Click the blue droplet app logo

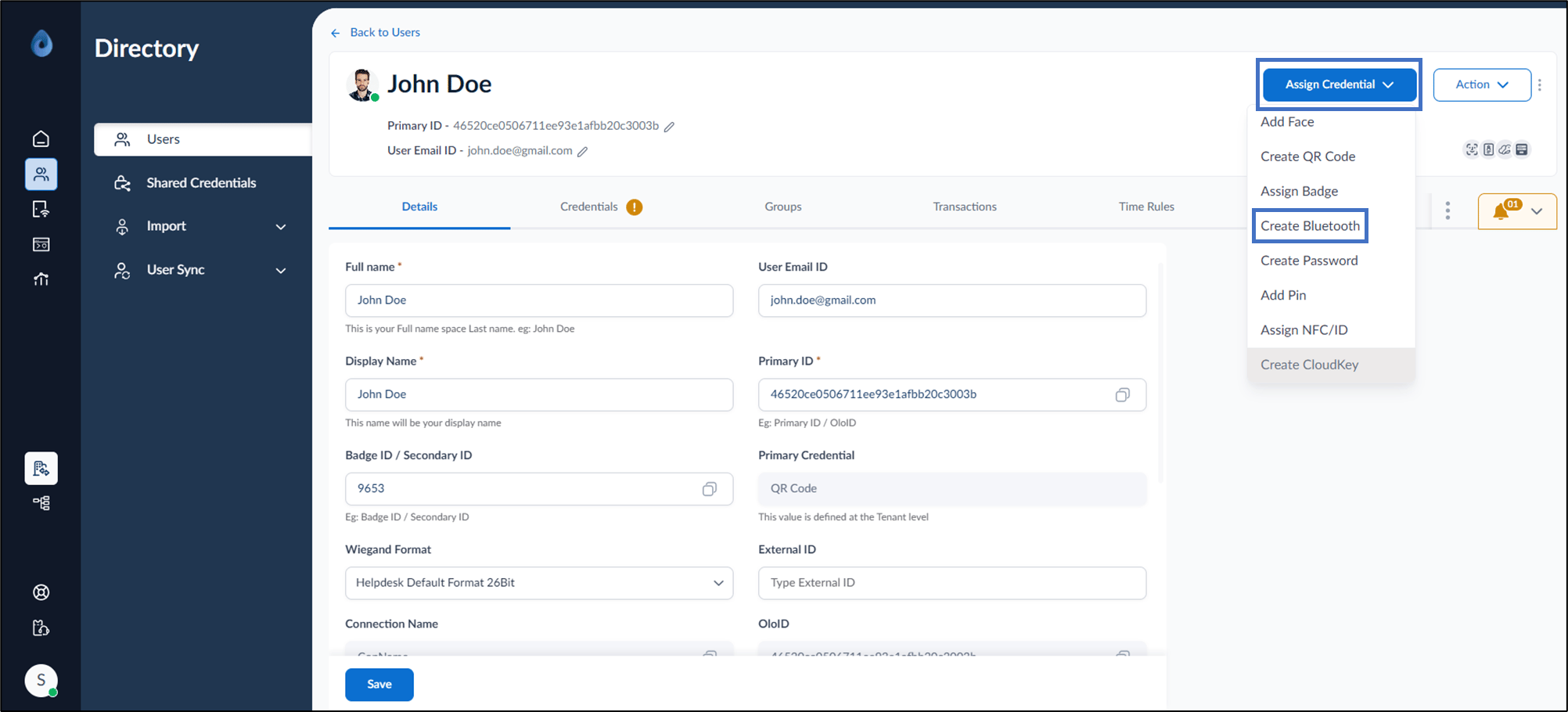pyautogui.click(x=41, y=43)
